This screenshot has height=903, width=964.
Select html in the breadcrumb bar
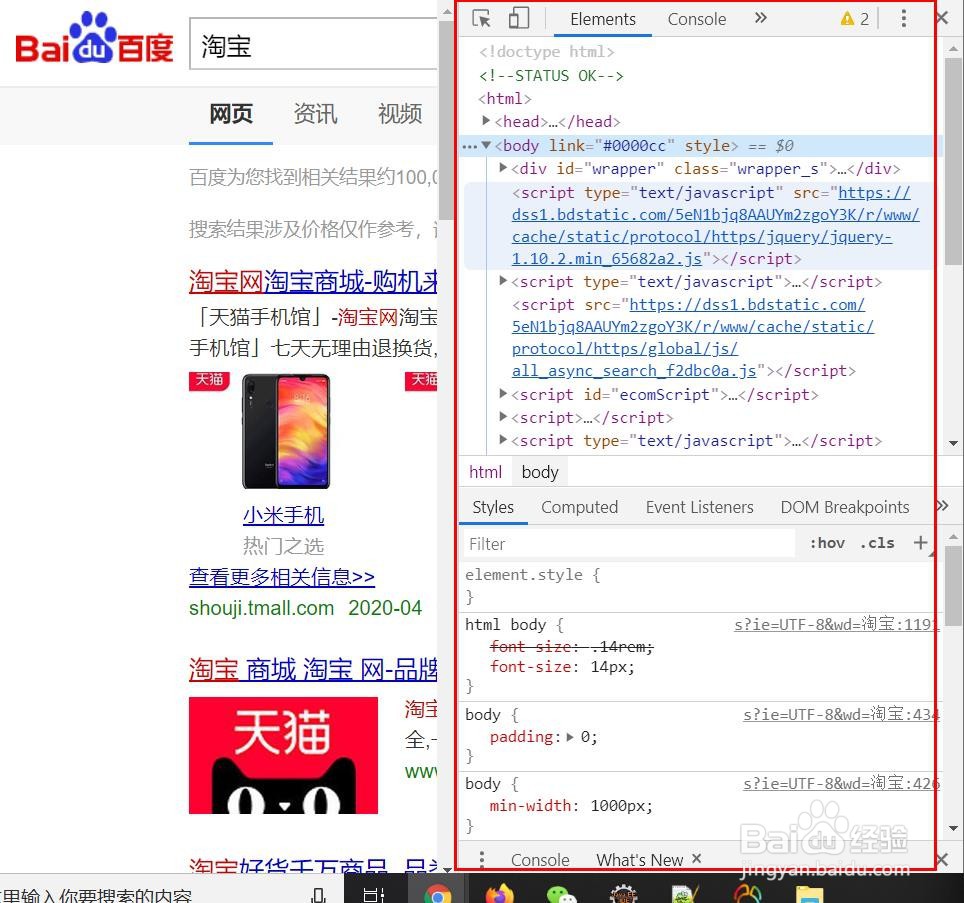(x=485, y=472)
